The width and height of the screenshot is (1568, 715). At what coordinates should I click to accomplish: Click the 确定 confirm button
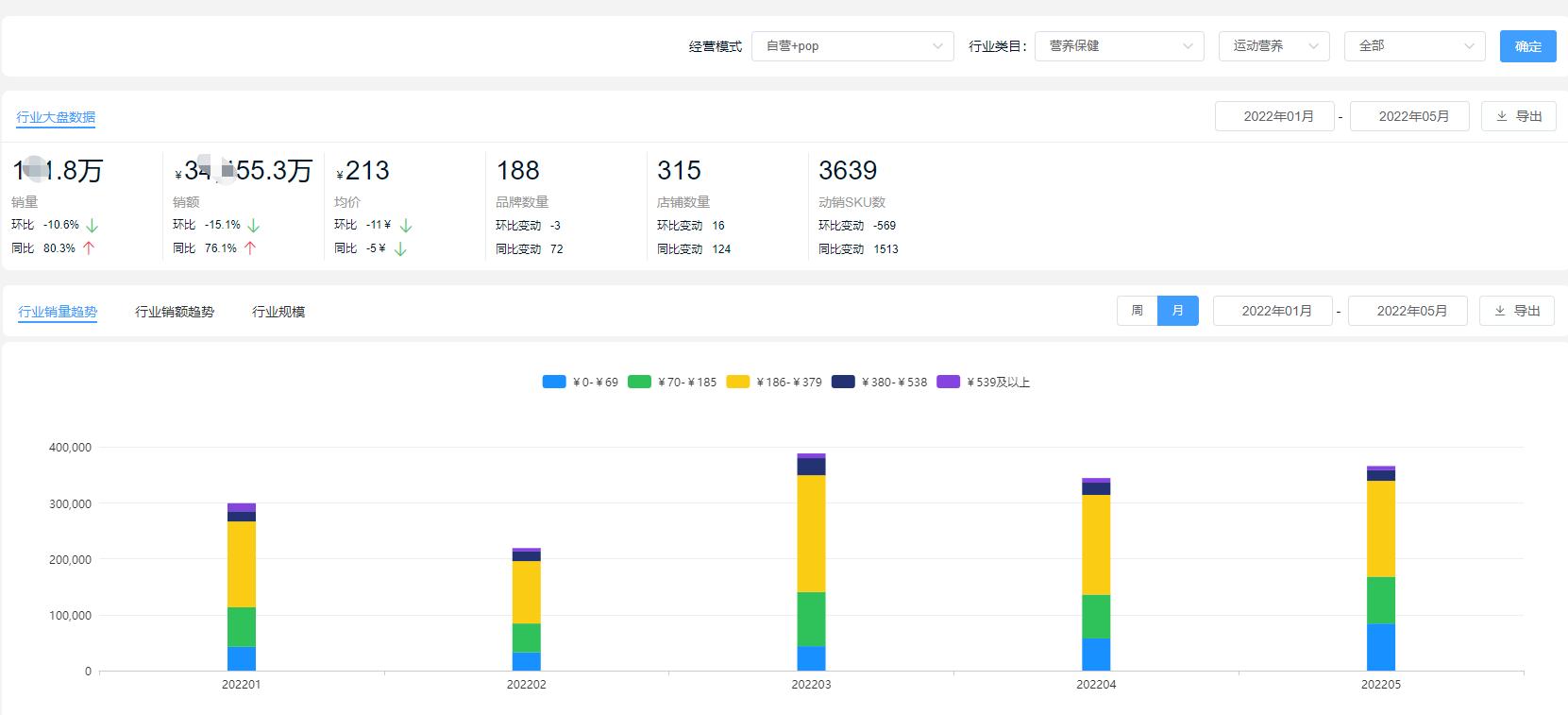(1527, 46)
